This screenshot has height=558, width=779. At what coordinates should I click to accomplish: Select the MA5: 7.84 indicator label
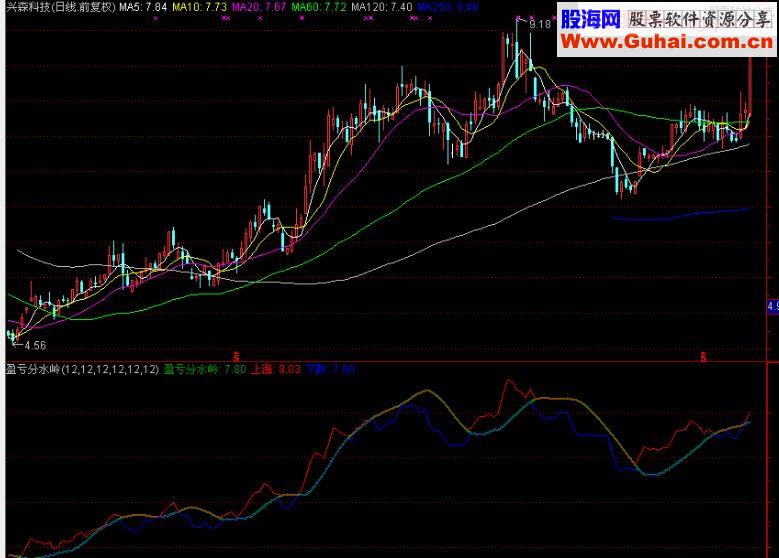click(143, 7)
